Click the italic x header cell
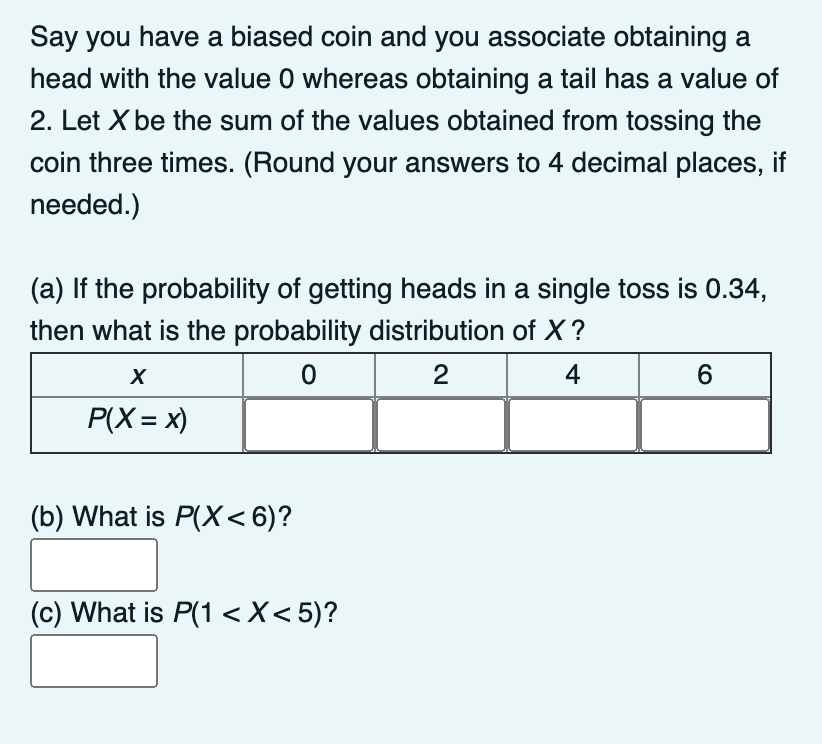This screenshot has height=744, width=822. pyautogui.click(x=137, y=375)
